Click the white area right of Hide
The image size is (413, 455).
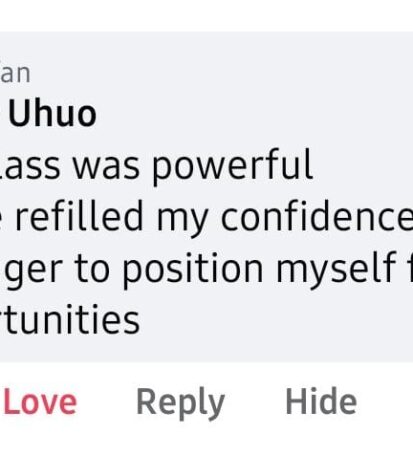[x=385, y=402]
